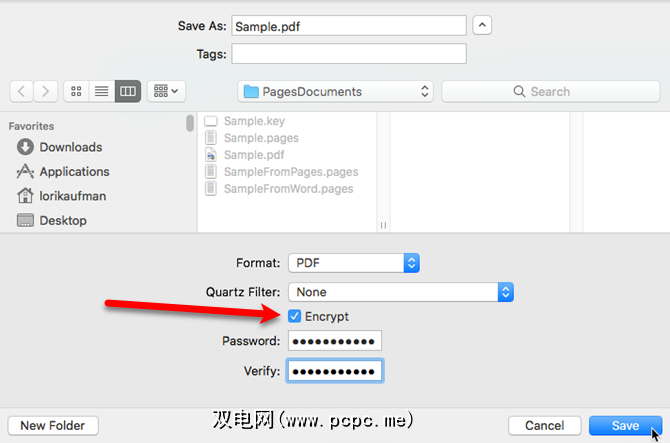Click the Password field
The height and width of the screenshot is (443, 670).
335,341
